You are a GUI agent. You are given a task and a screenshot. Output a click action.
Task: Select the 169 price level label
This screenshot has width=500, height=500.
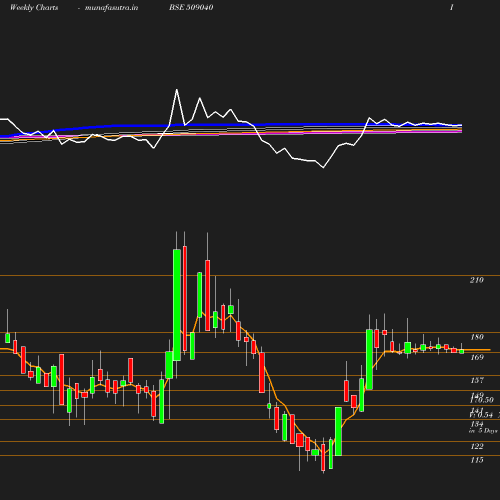pos(477,357)
